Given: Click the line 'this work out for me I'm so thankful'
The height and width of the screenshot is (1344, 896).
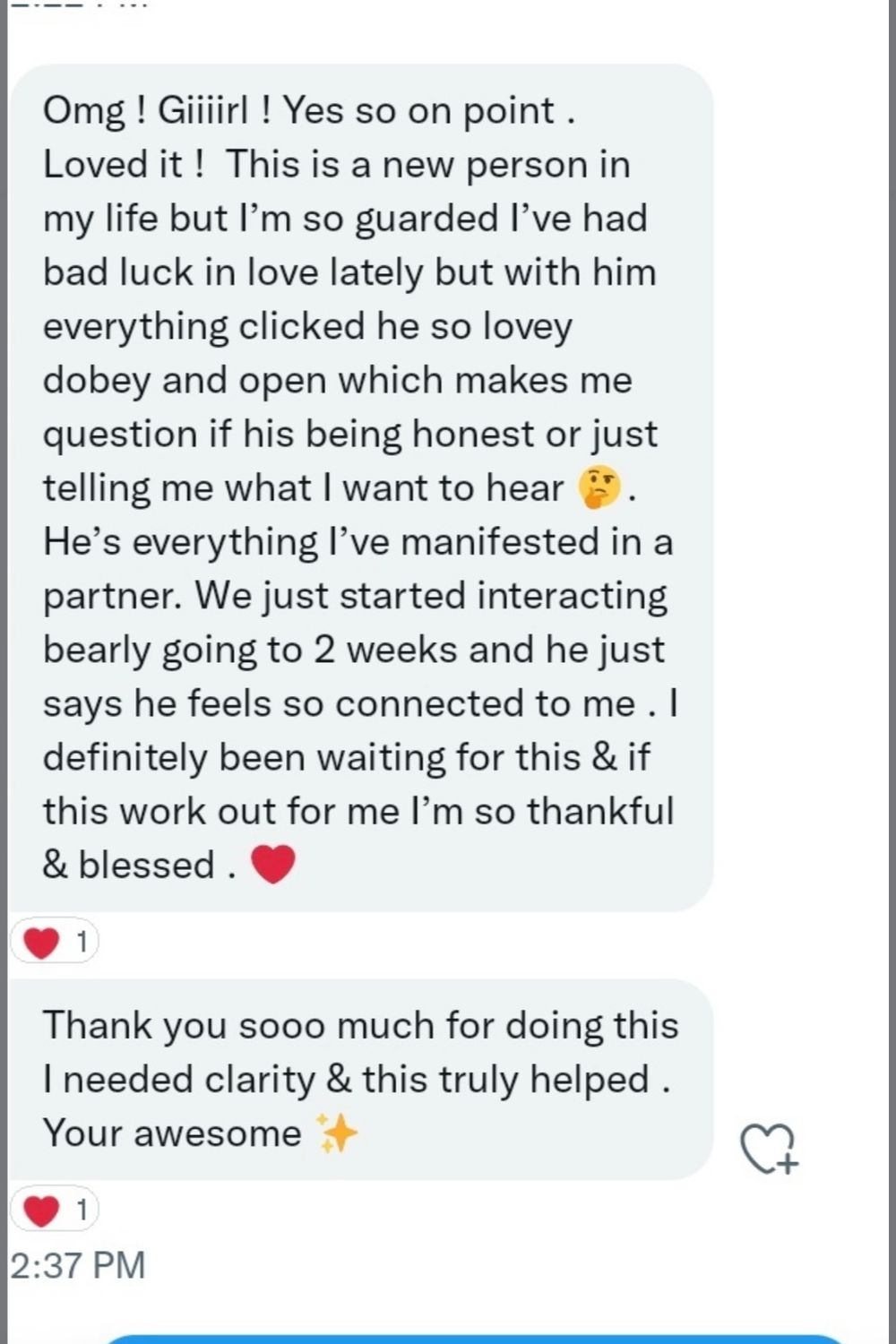Looking at the screenshot, I should 358,811.
